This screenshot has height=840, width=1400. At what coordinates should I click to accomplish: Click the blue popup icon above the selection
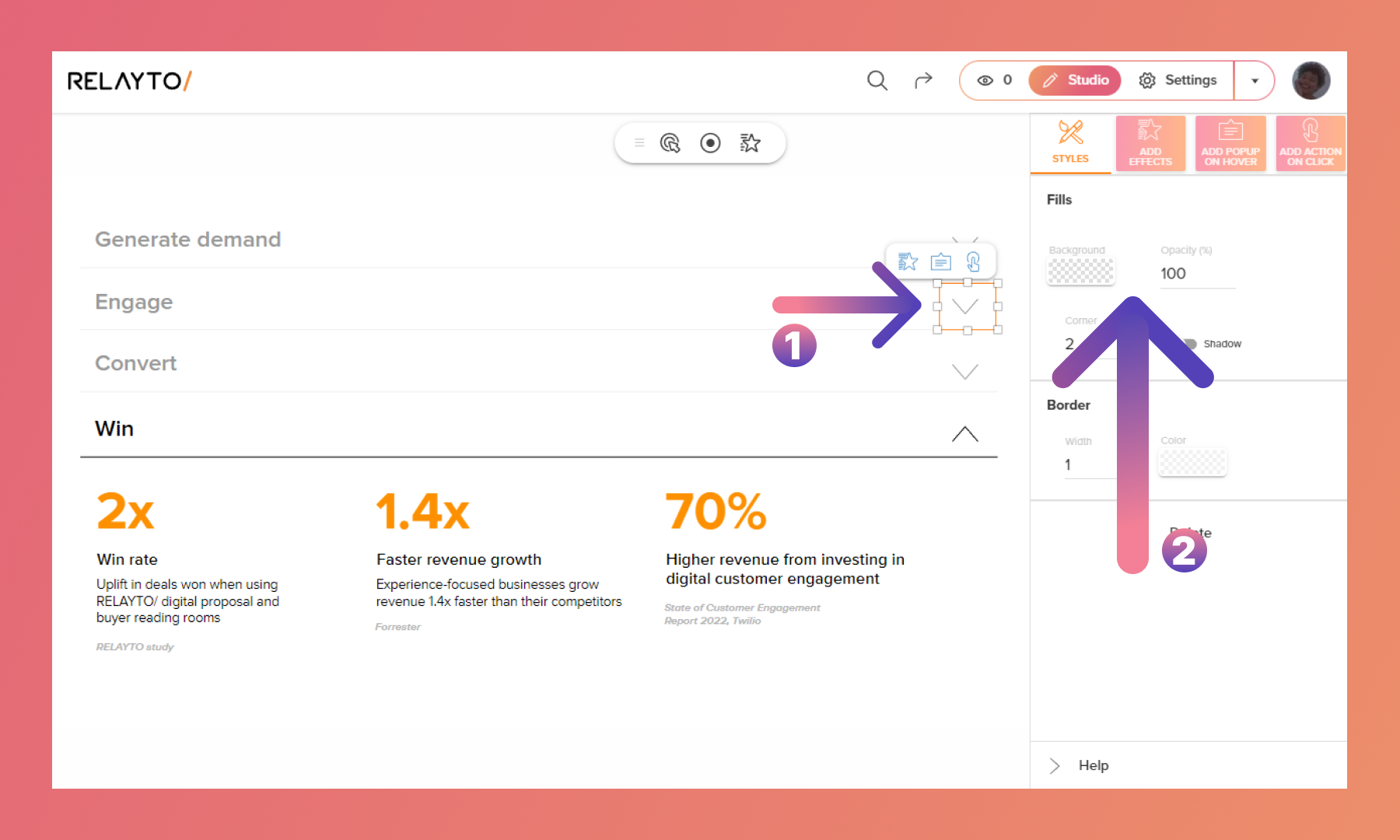(x=941, y=261)
